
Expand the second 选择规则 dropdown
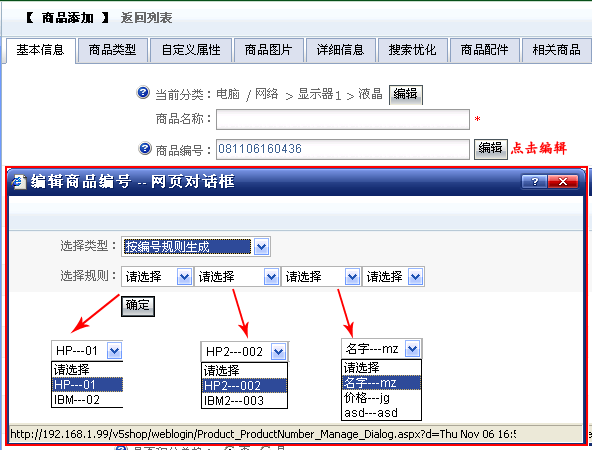[271, 277]
